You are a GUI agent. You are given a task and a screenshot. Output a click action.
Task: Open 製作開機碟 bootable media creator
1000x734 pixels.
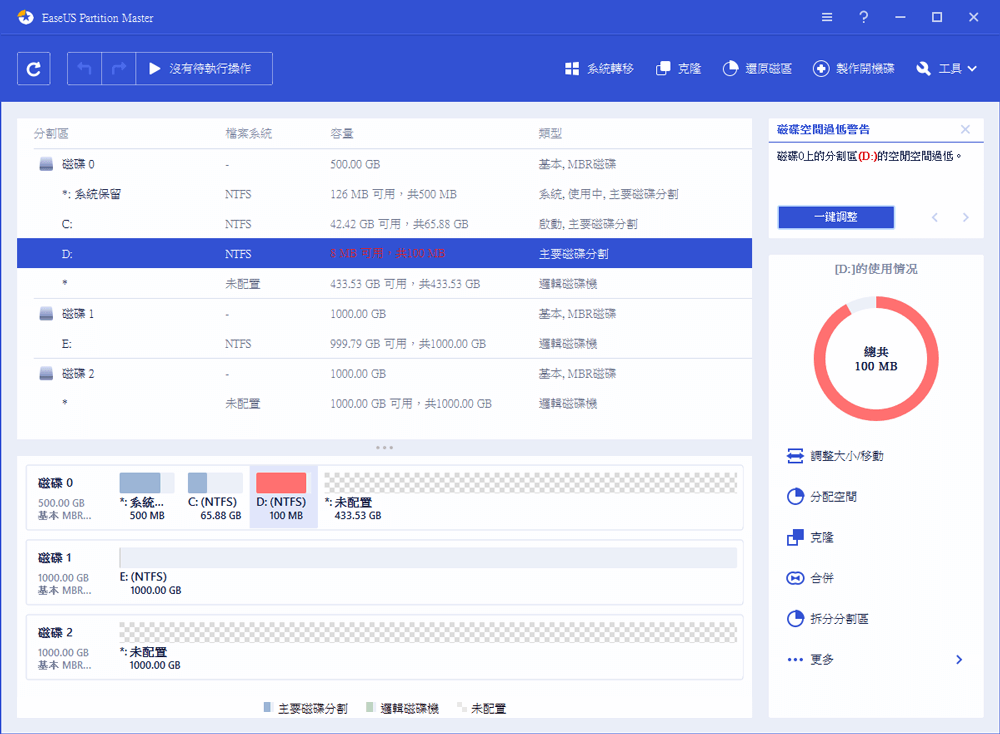(853, 68)
